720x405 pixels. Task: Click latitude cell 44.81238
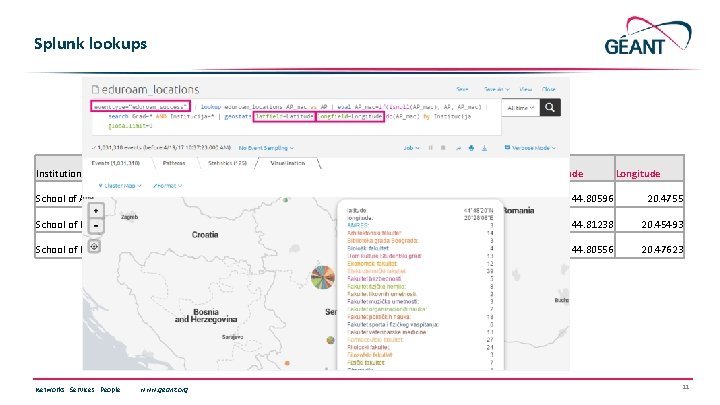592,225
